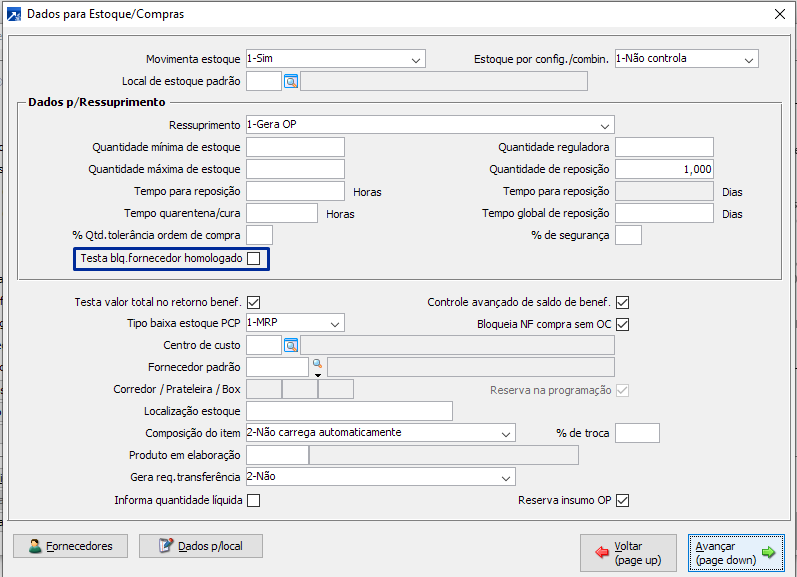Focus the Localização estoque field
The image size is (797, 577).
[x=349, y=411]
